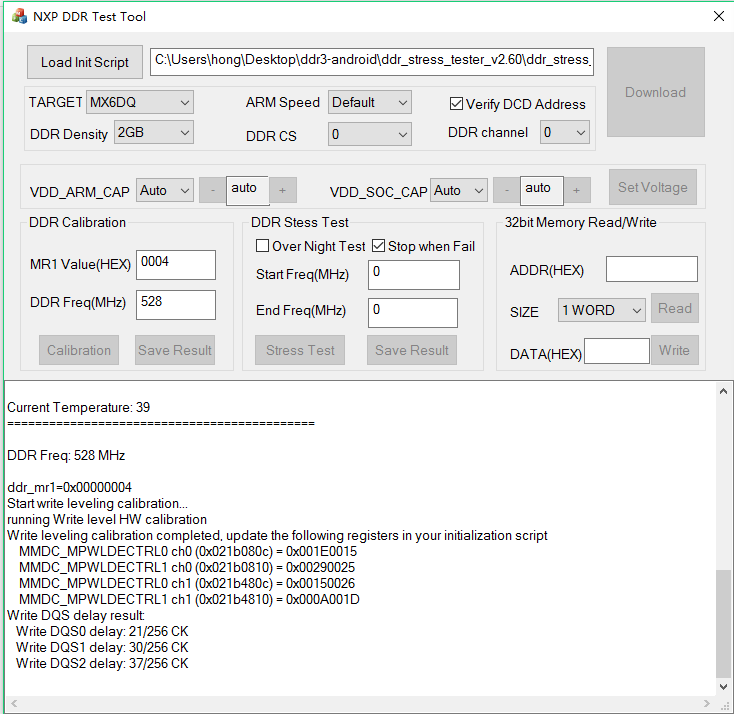734x714 pixels.
Task: Click the Calibration button
Action: point(79,350)
